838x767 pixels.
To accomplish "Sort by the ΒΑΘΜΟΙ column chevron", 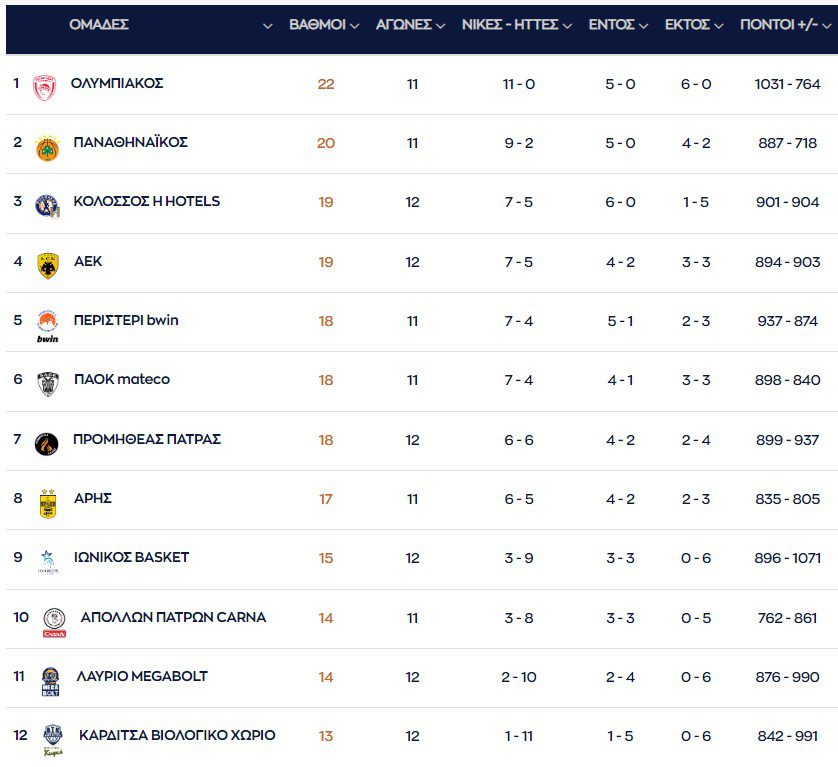I will point(354,26).
